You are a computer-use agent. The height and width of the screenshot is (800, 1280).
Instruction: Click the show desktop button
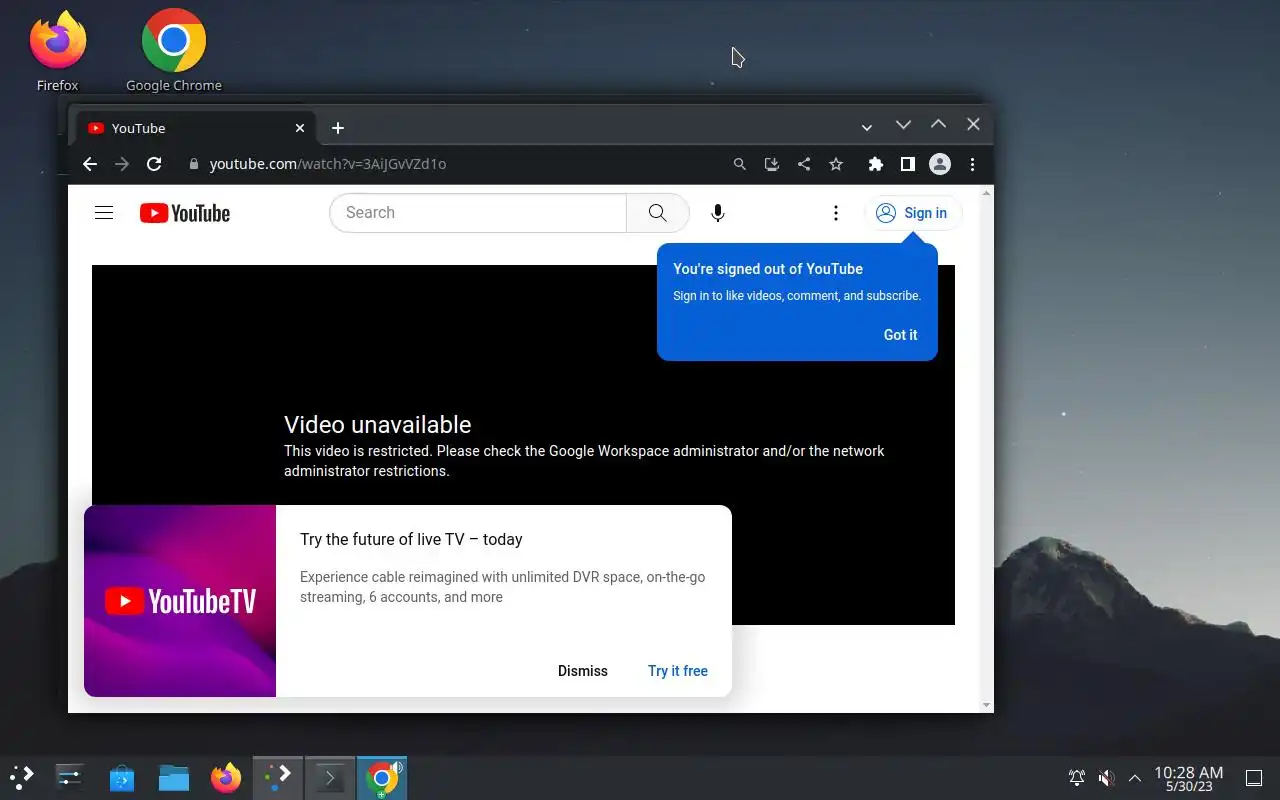(1253, 778)
